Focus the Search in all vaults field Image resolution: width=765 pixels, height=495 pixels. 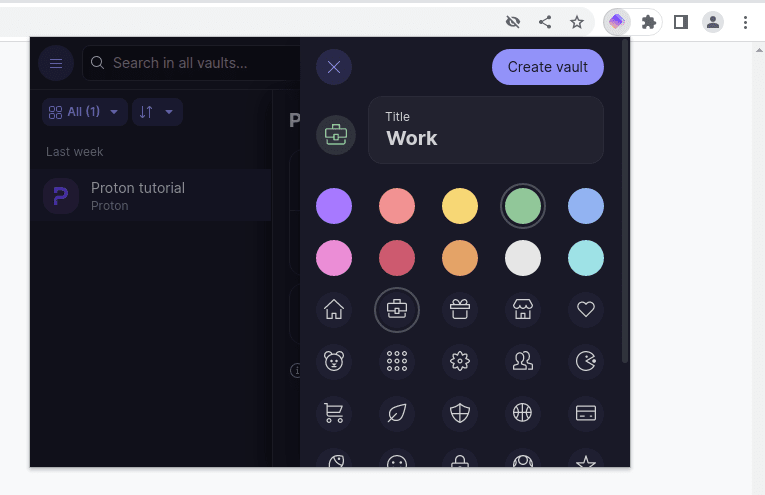tap(191, 63)
